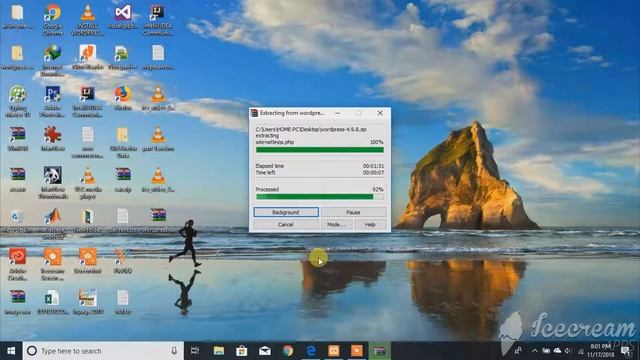Open the Action Center notifications icon

626,351
